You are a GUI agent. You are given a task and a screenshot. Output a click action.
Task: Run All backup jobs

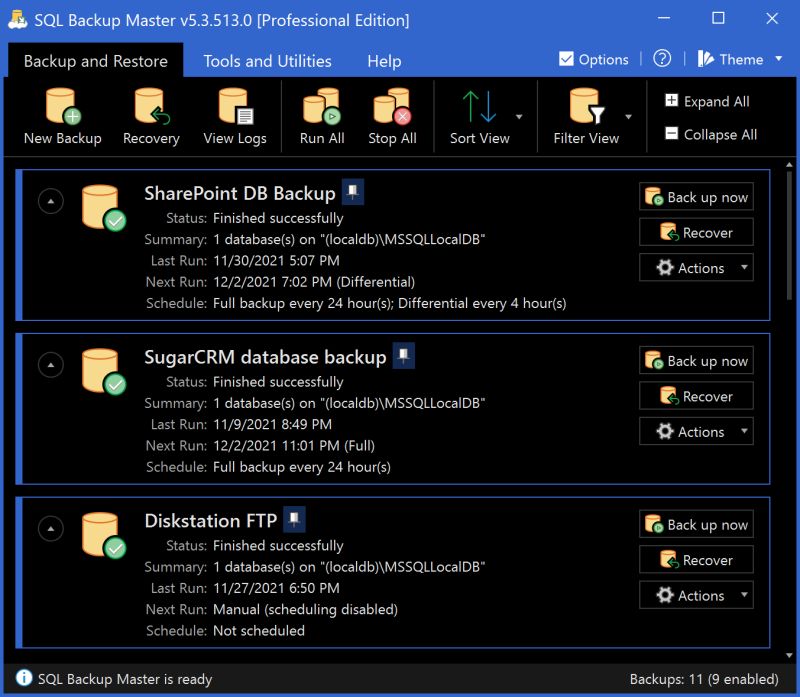point(321,115)
